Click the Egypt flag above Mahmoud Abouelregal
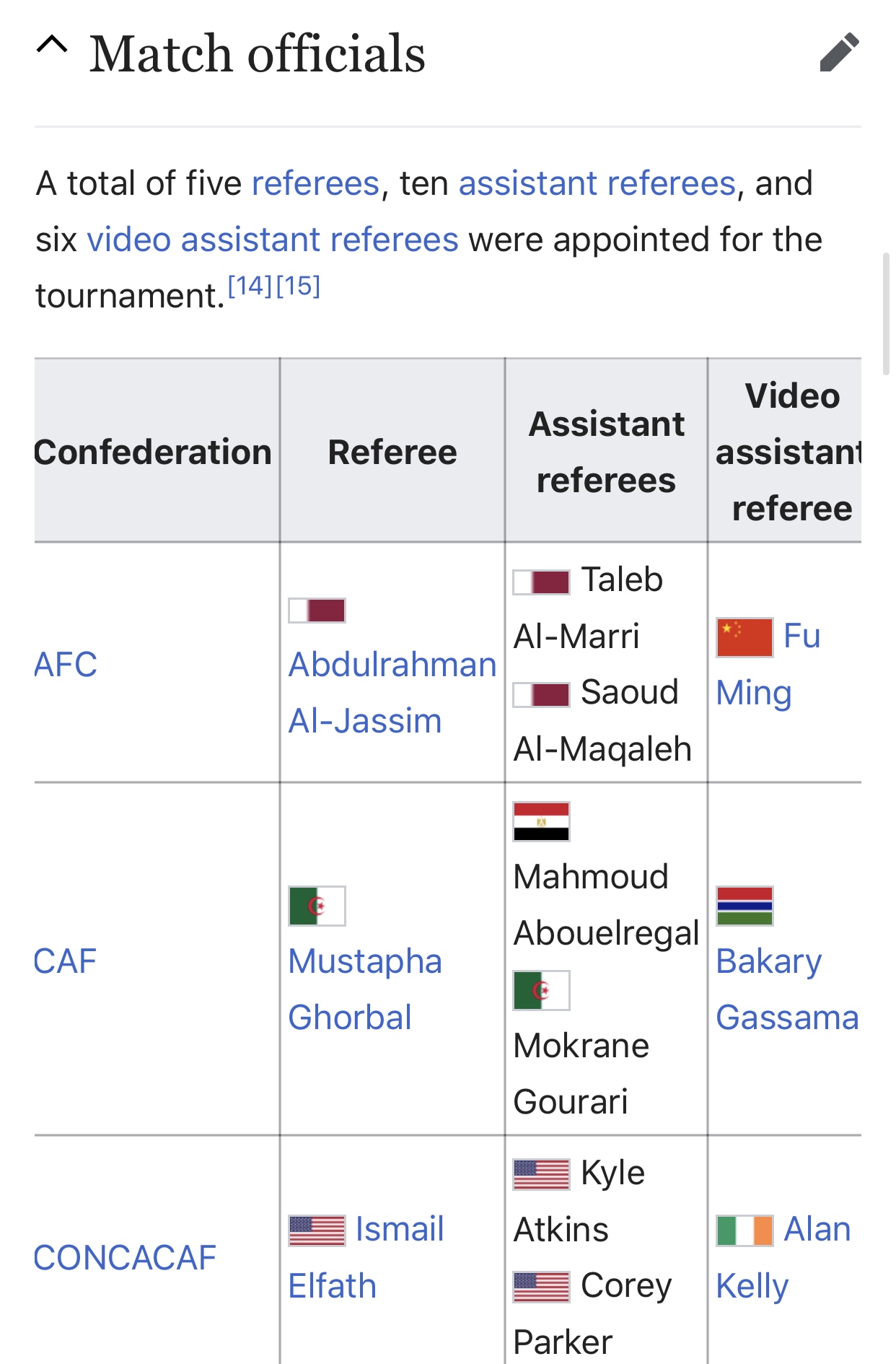The width and height of the screenshot is (896, 1364). point(541,821)
